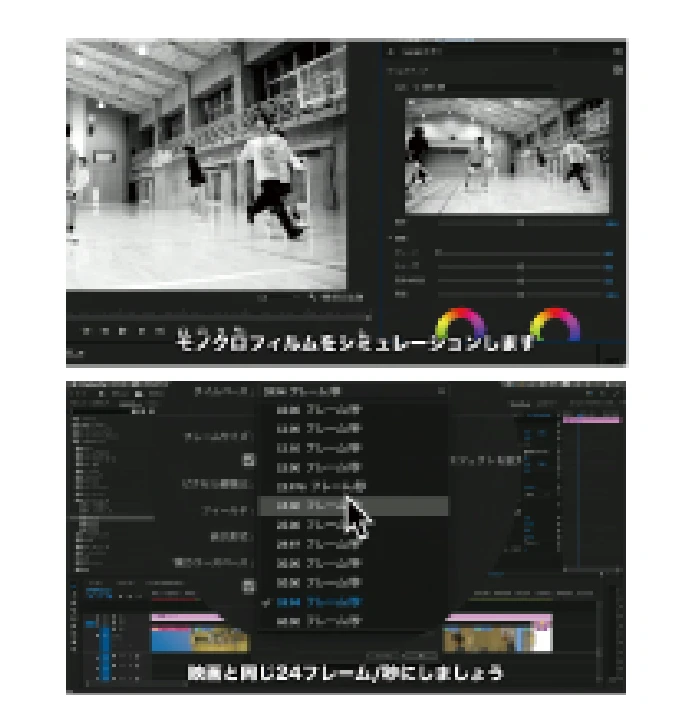Viewport: 692px width, 727px height.
Task: Select the 30.00 フレーム/秒 timebase option
Action: tap(354, 564)
